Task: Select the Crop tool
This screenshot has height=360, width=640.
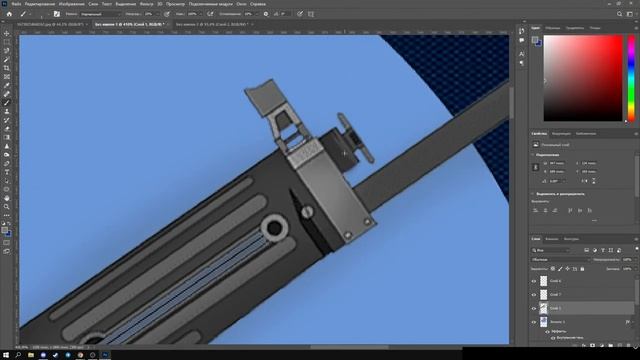Action: (7, 68)
